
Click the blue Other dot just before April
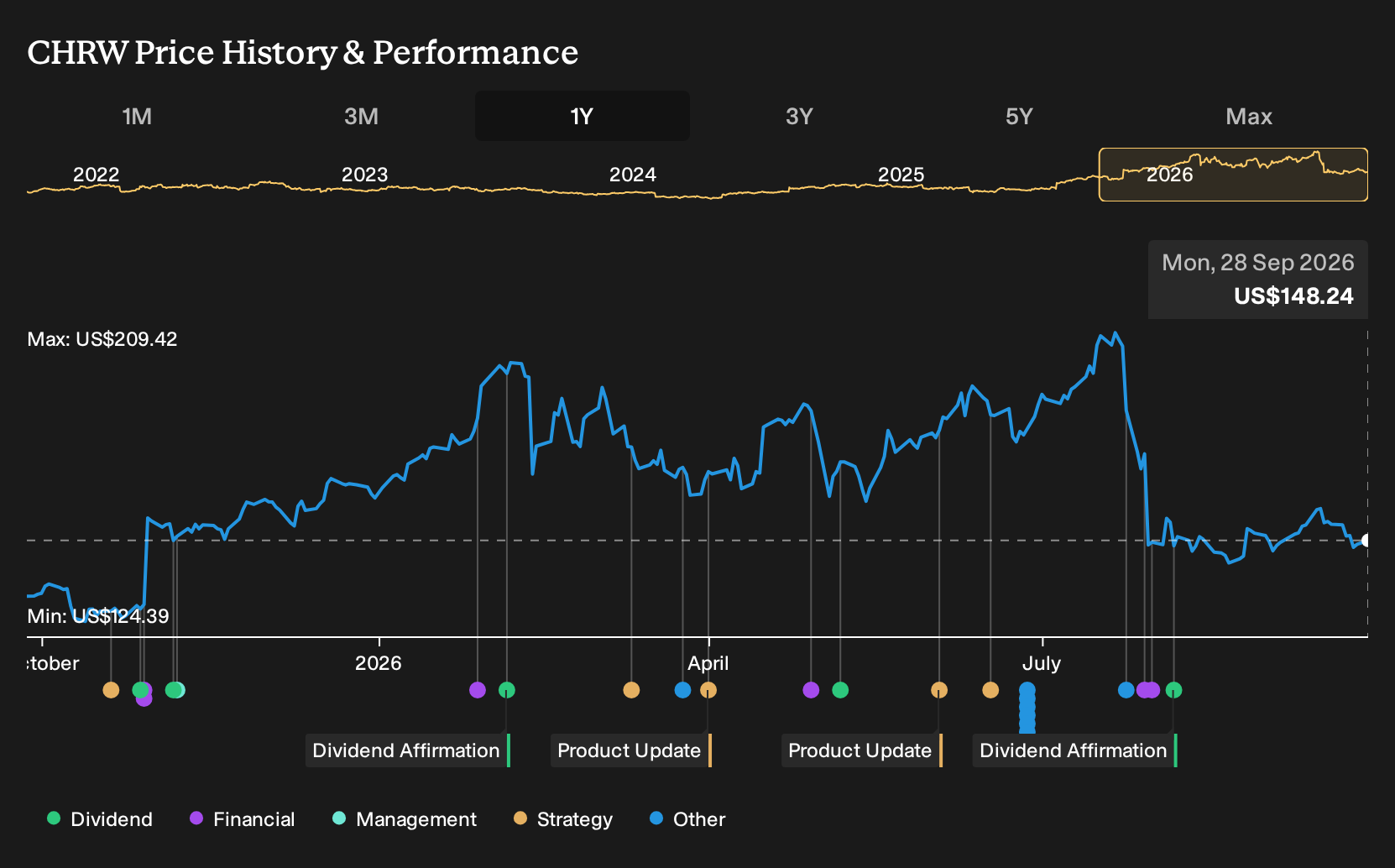click(x=683, y=690)
